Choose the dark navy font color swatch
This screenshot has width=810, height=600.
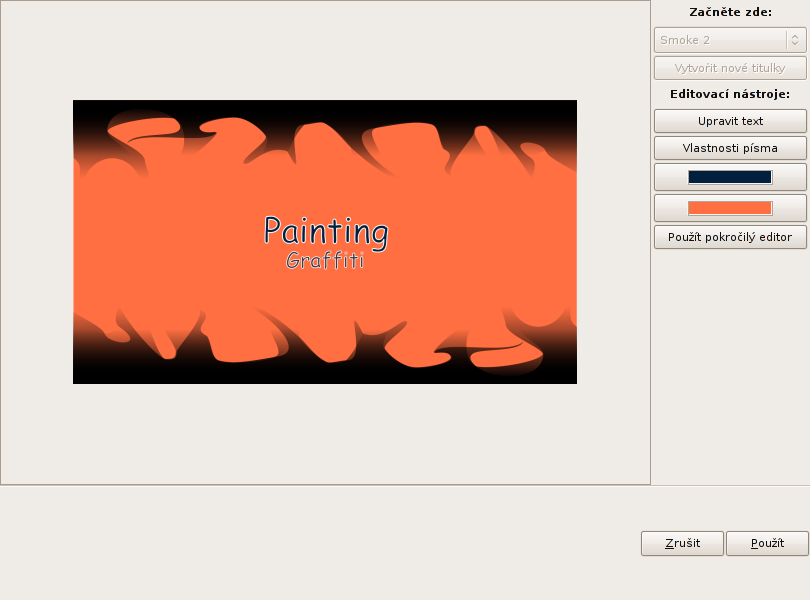(x=730, y=177)
